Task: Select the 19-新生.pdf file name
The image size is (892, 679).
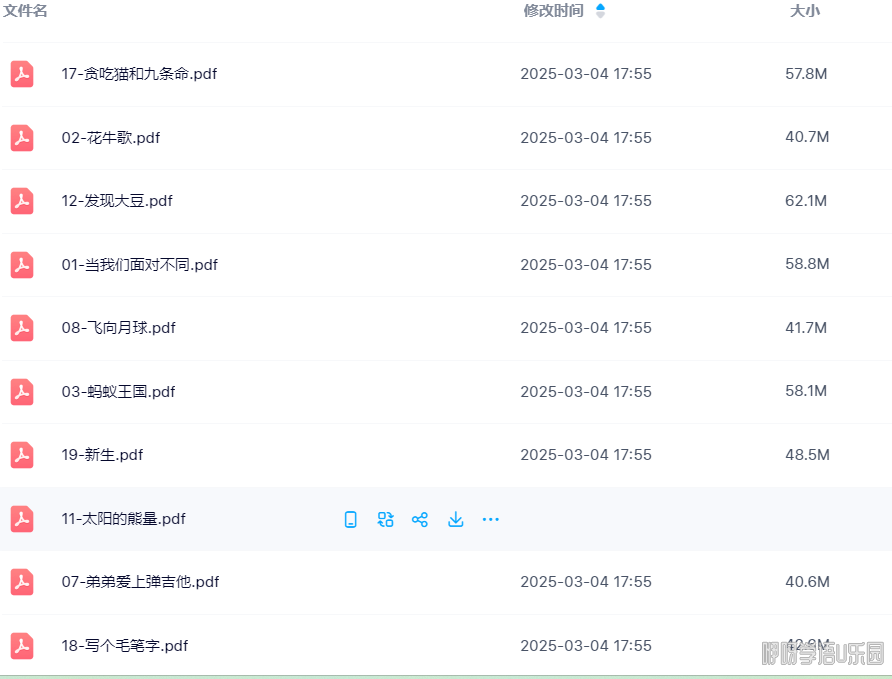Action: pos(102,455)
